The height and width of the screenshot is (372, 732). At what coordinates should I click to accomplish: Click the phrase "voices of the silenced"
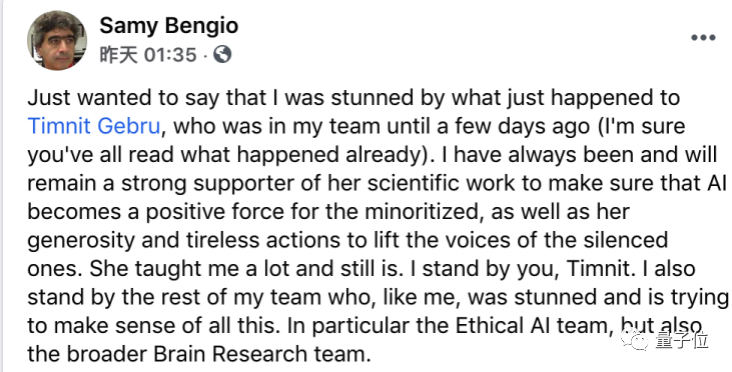click(x=528, y=240)
